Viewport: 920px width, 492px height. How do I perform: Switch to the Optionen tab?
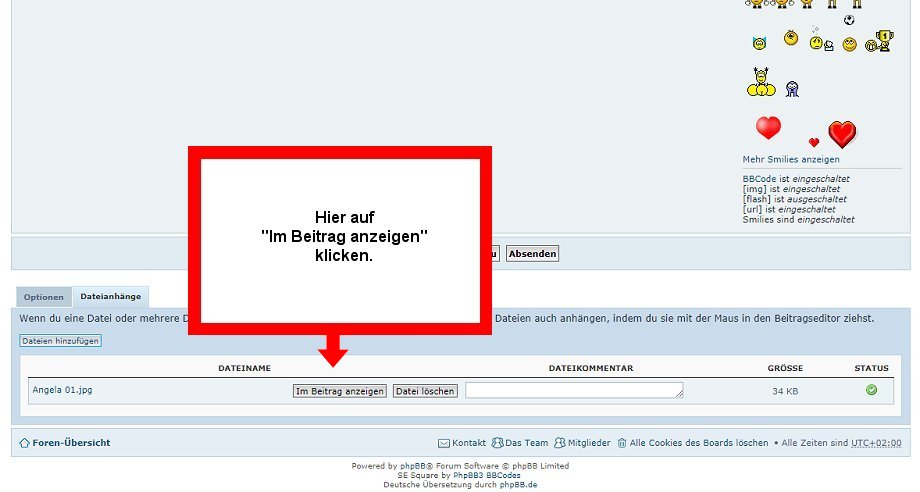pyautogui.click(x=44, y=297)
